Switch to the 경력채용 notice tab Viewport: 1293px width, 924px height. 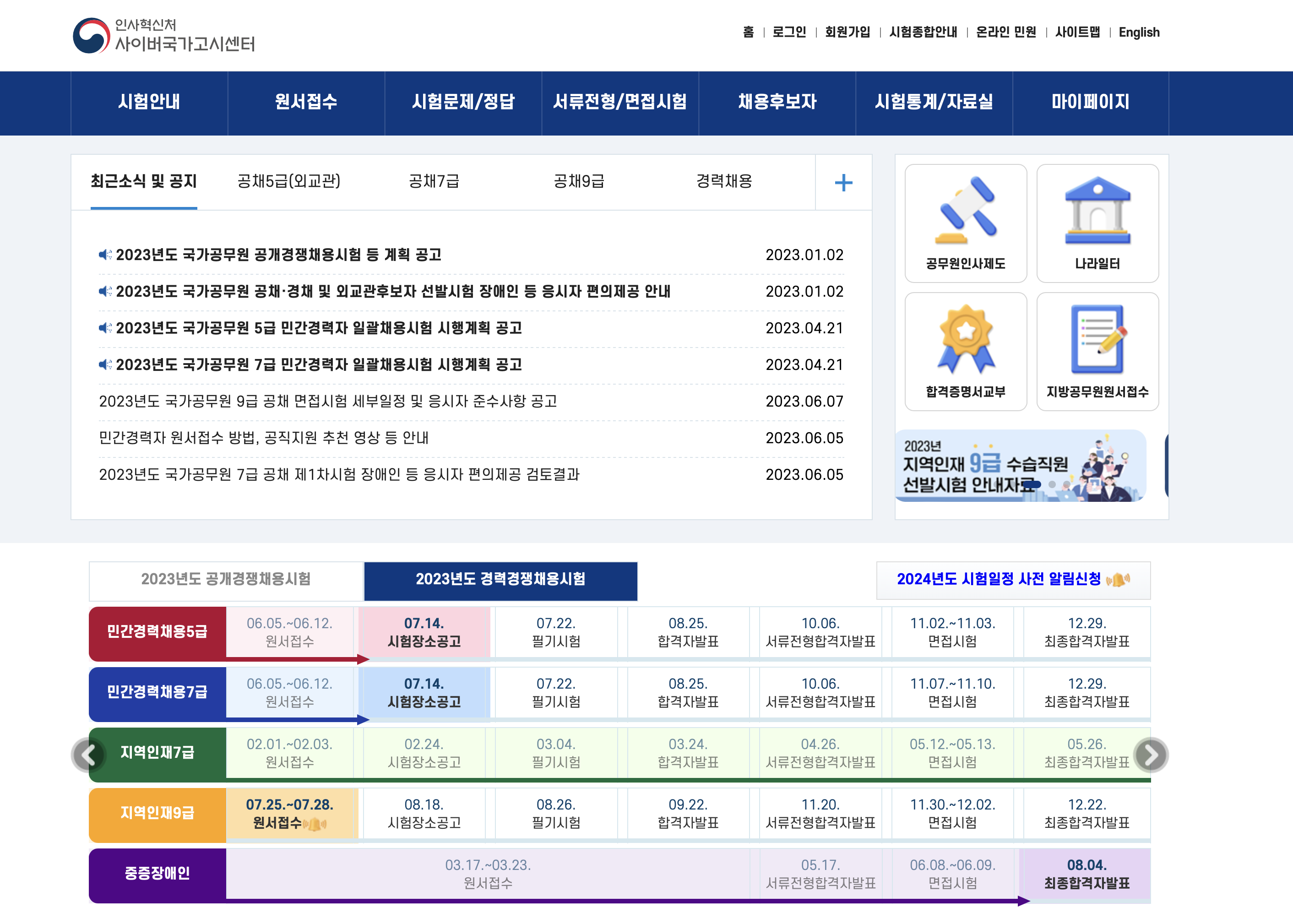(723, 181)
